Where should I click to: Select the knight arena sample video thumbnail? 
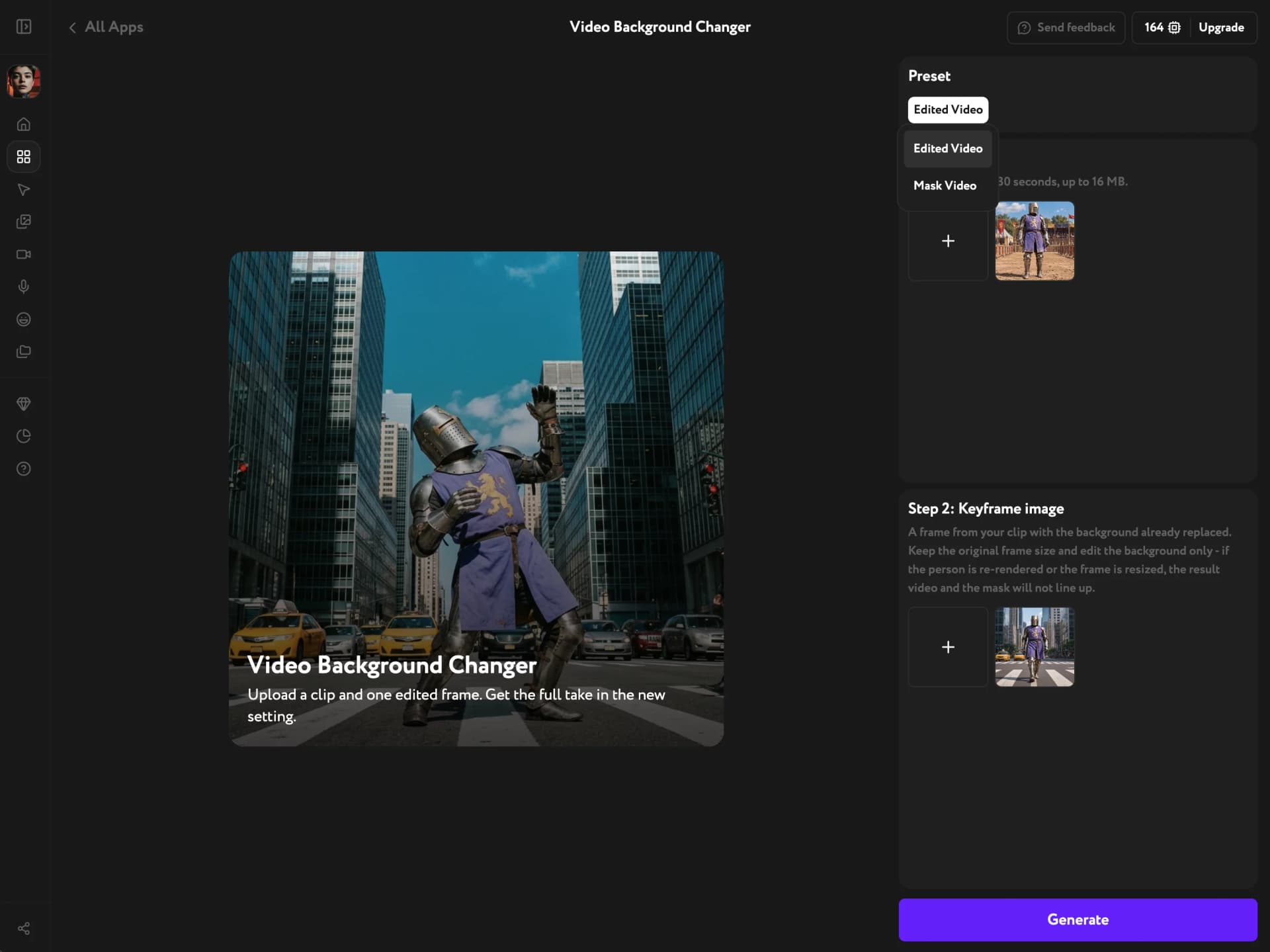tap(1035, 241)
